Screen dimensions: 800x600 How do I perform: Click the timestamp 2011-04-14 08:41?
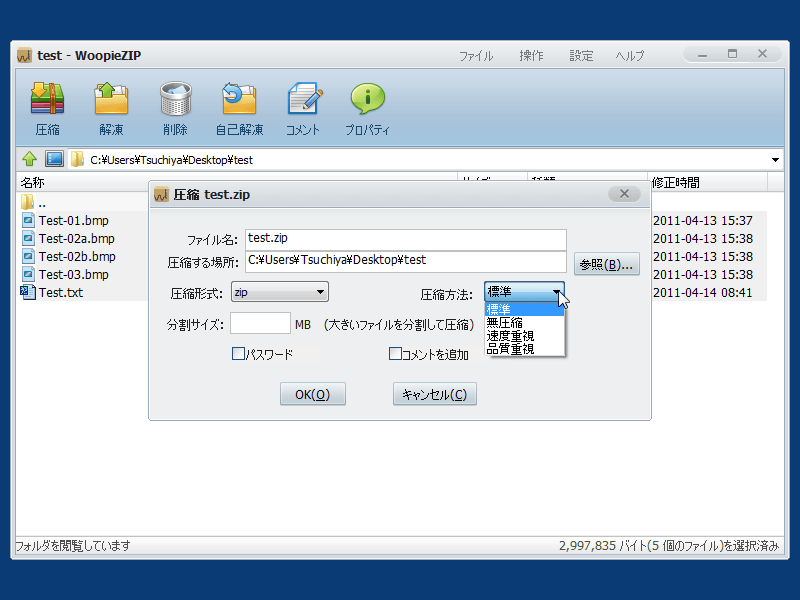(x=703, y=292)
